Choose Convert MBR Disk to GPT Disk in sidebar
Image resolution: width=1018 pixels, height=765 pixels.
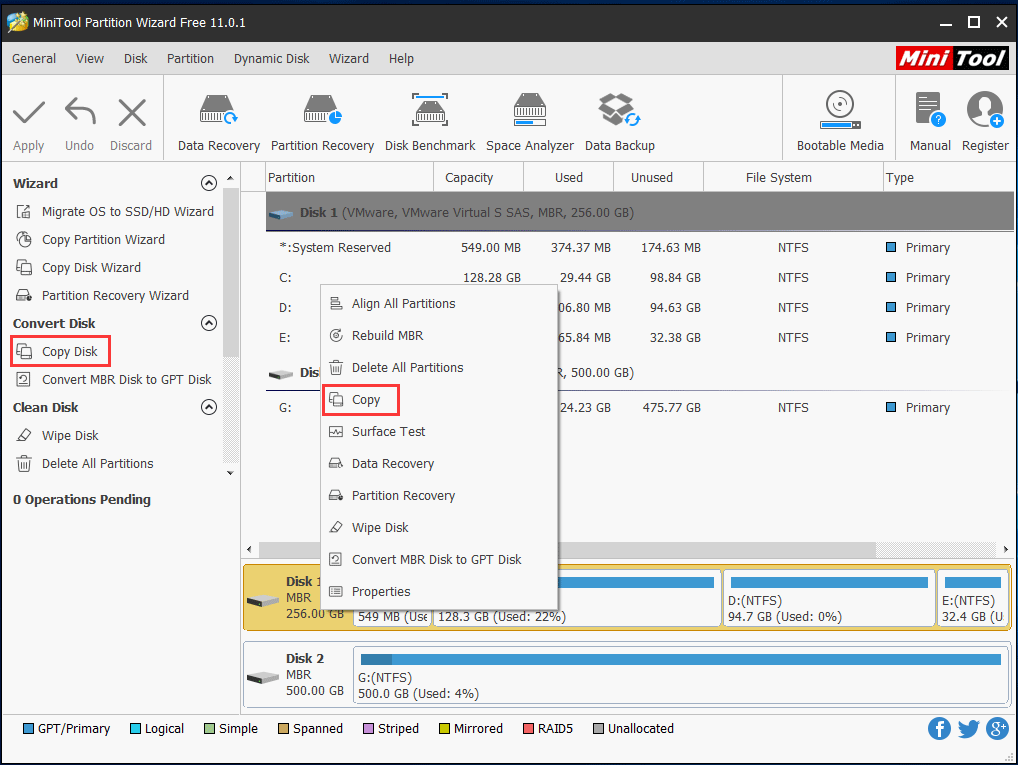(x=114, y=379)
